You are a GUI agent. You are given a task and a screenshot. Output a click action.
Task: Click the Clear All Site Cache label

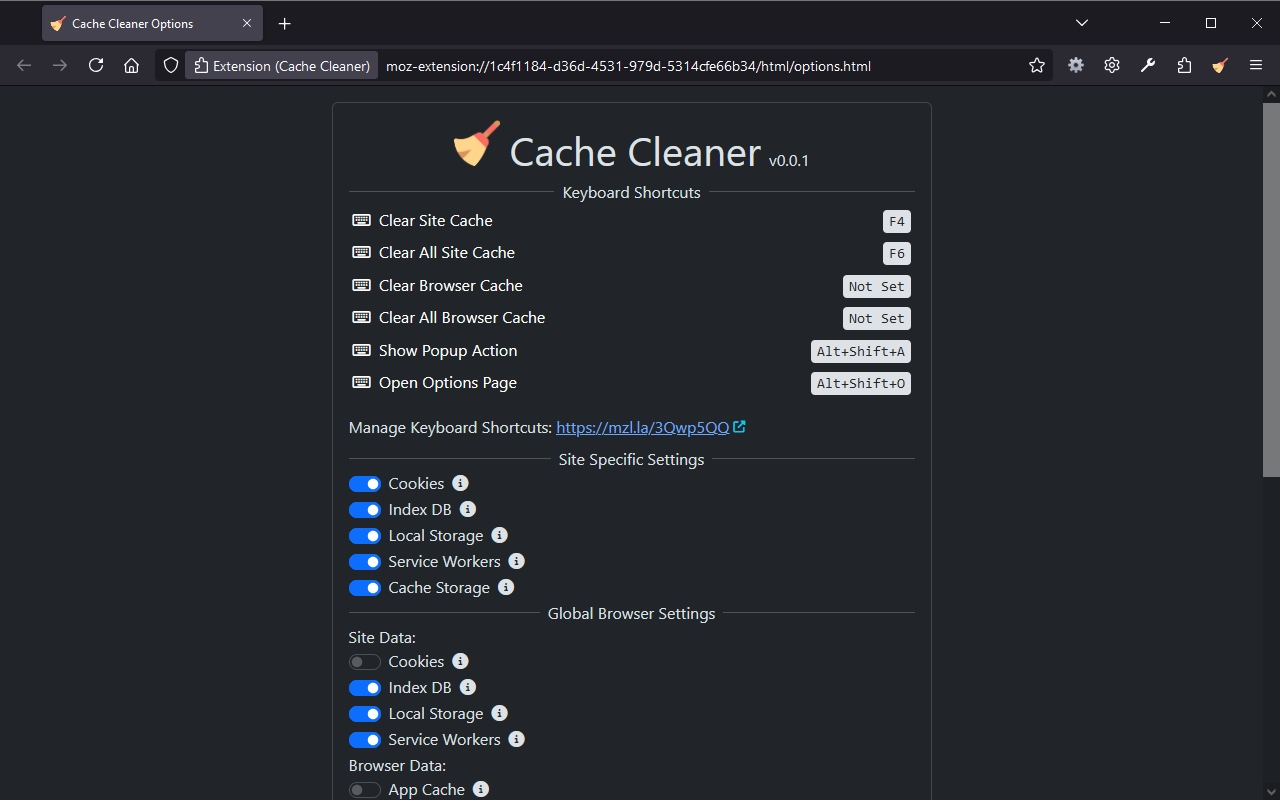447,253
